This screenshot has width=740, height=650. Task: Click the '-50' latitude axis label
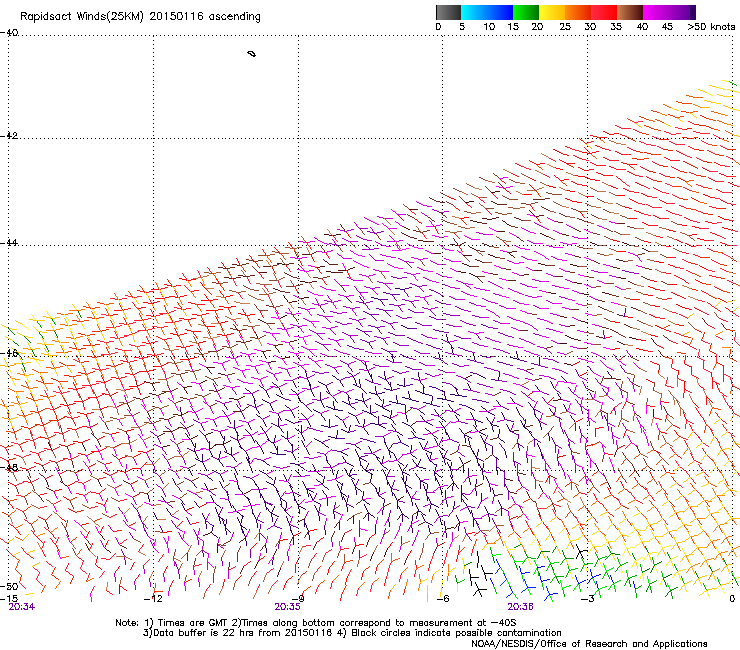tap(9, 586)
